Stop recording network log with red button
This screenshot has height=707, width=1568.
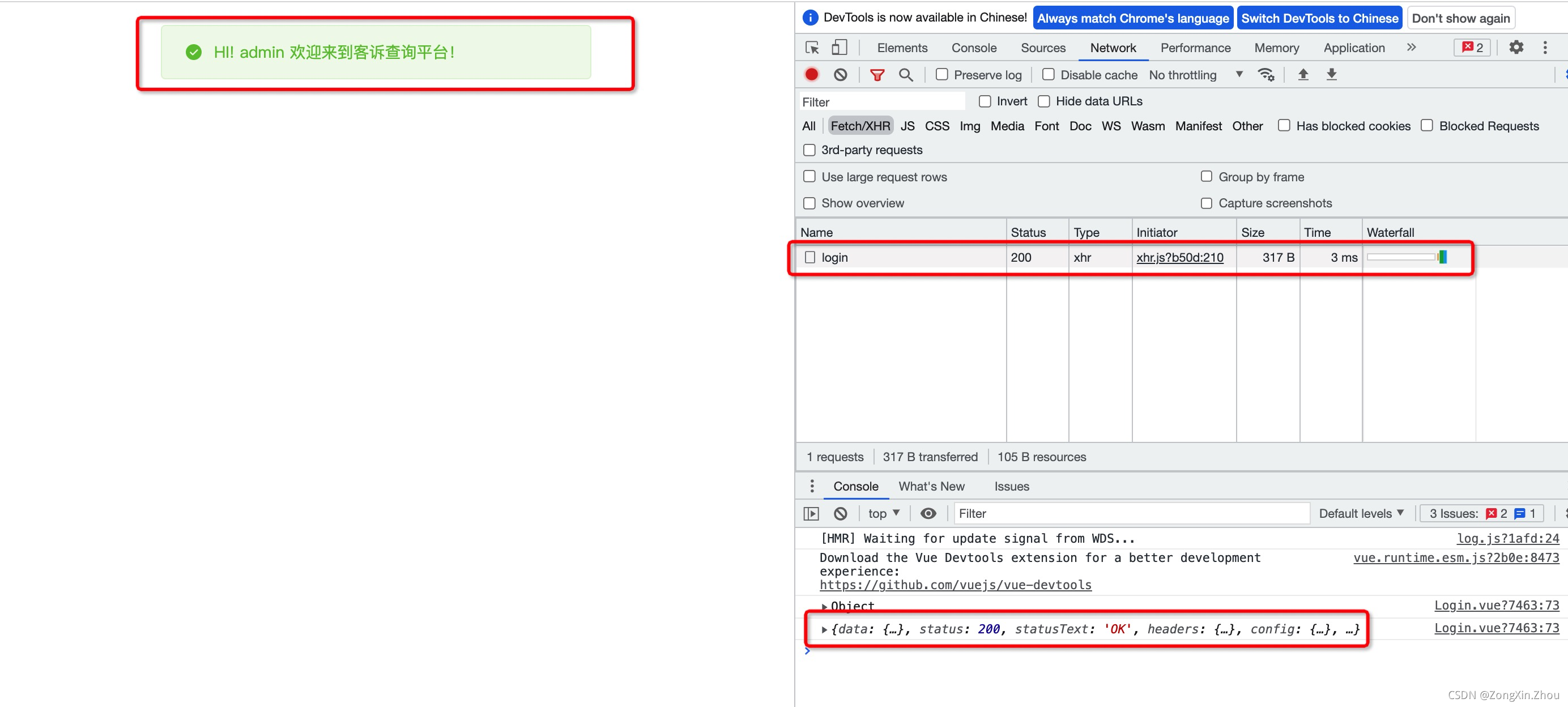811,74
